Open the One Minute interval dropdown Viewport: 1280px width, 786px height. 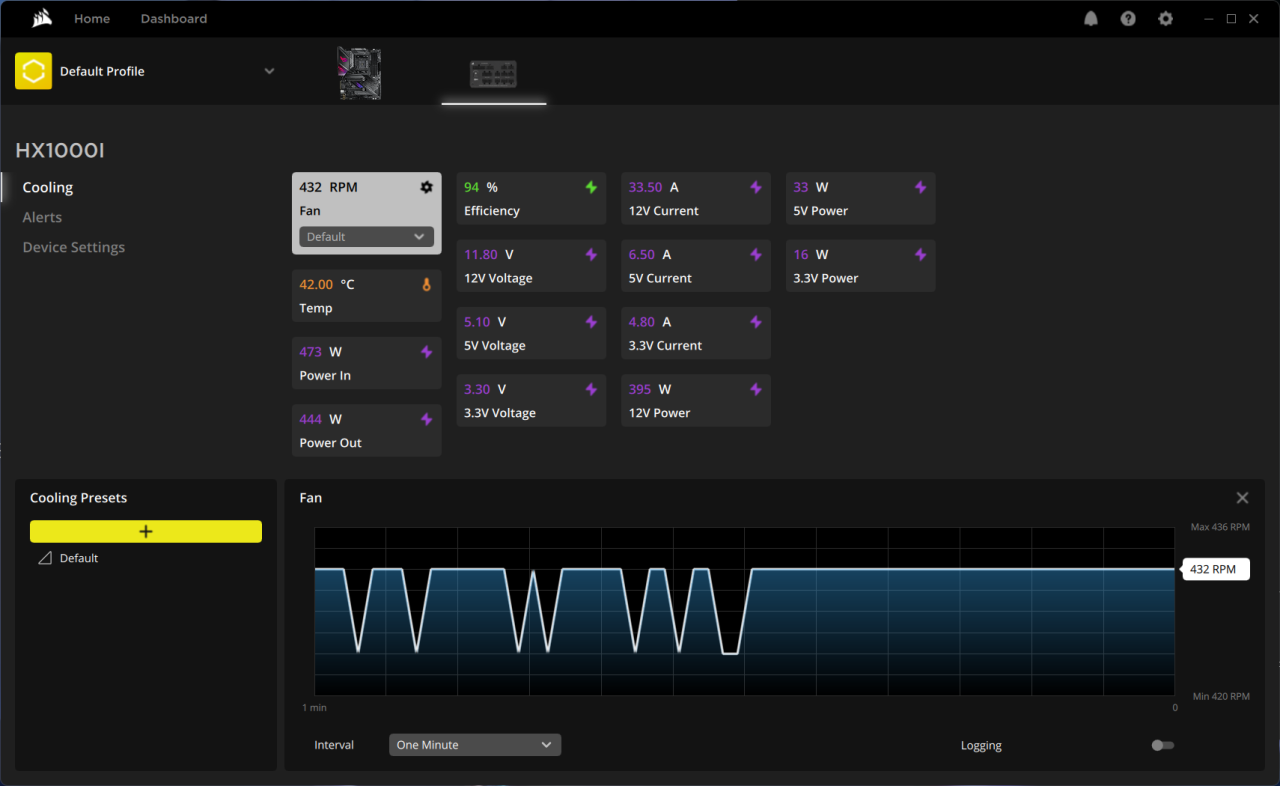click(474, 745)
